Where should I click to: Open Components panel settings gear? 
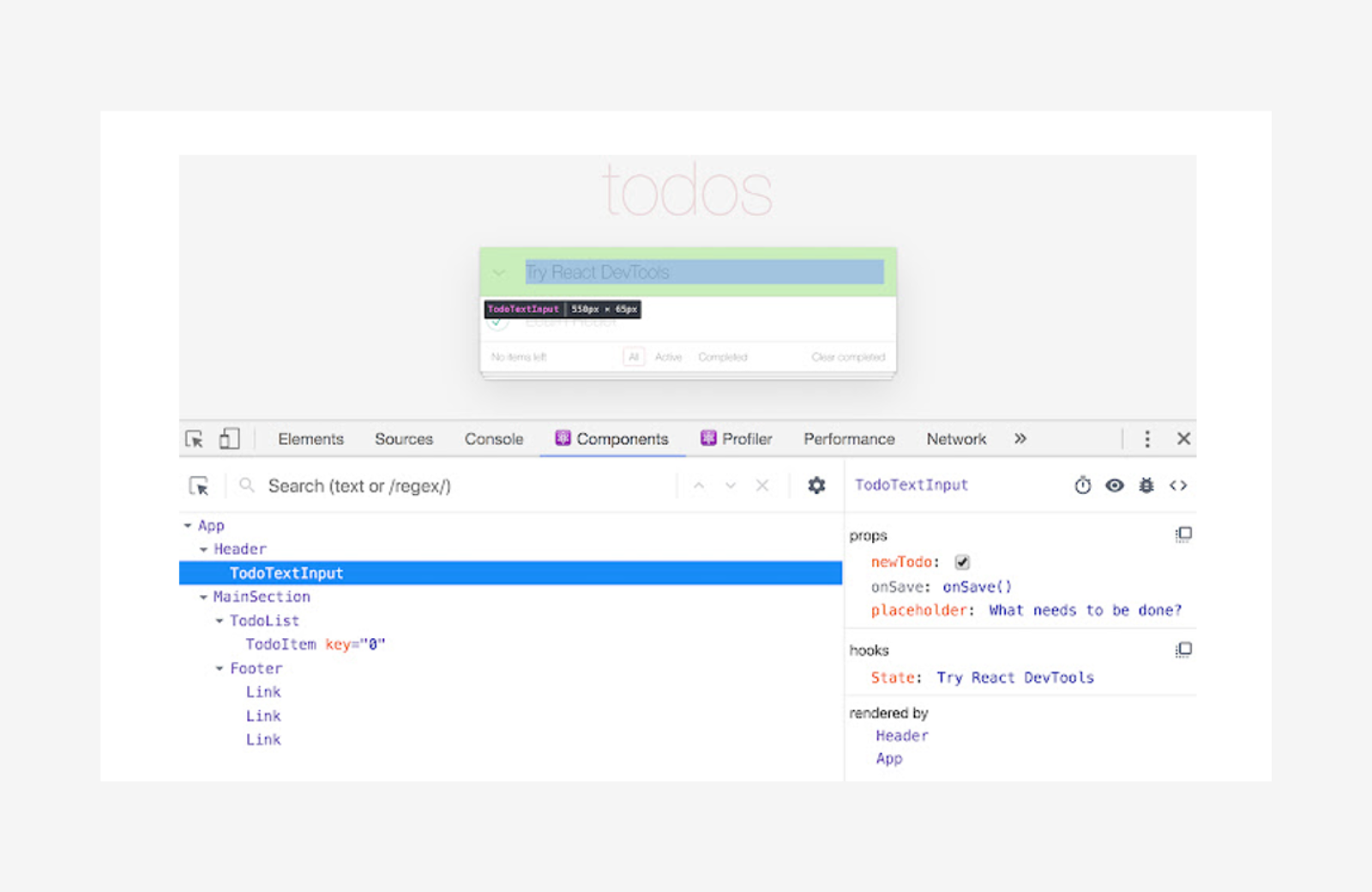click(x=815, y=485)
